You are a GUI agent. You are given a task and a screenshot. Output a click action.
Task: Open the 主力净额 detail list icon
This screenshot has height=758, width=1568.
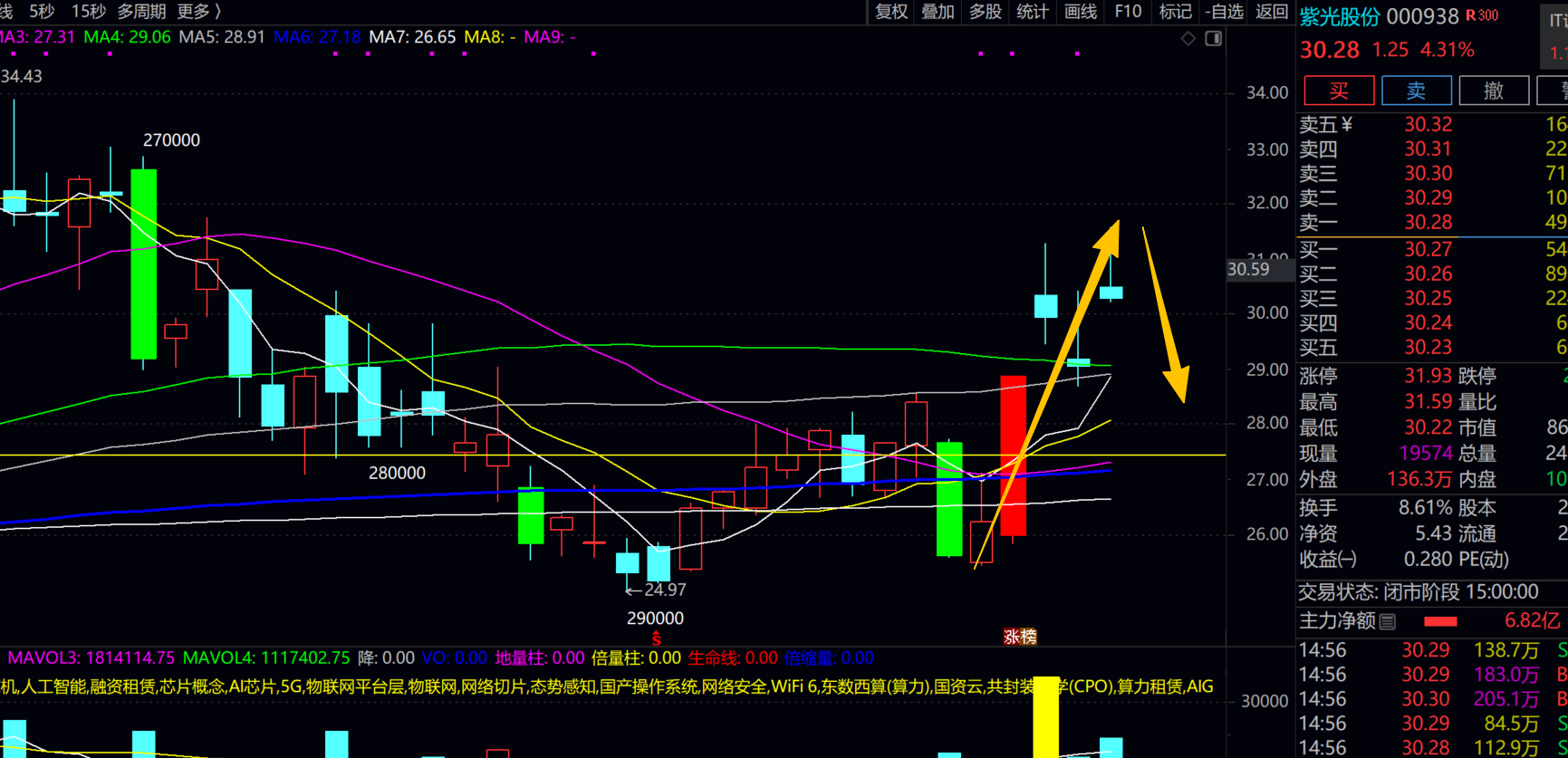click(x=1387, y=621)
